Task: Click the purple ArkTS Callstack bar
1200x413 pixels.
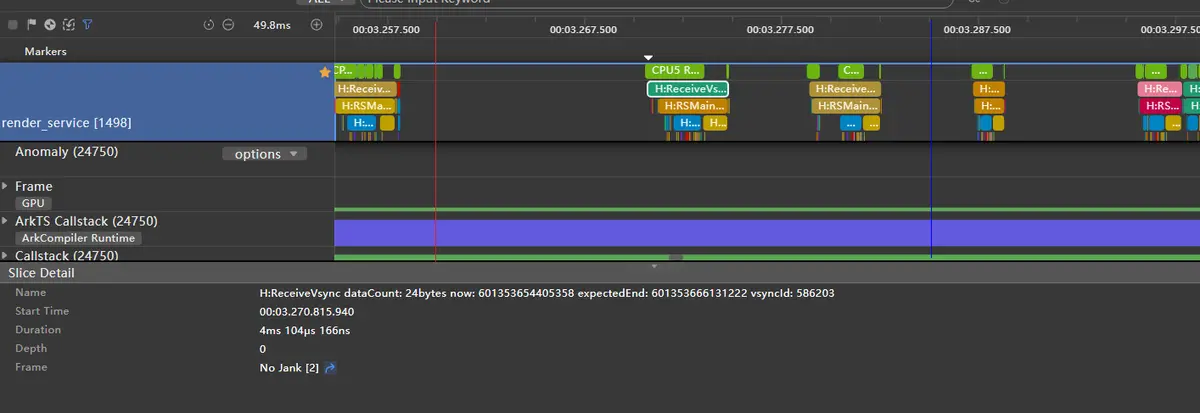Action: [x=767, y=233]
